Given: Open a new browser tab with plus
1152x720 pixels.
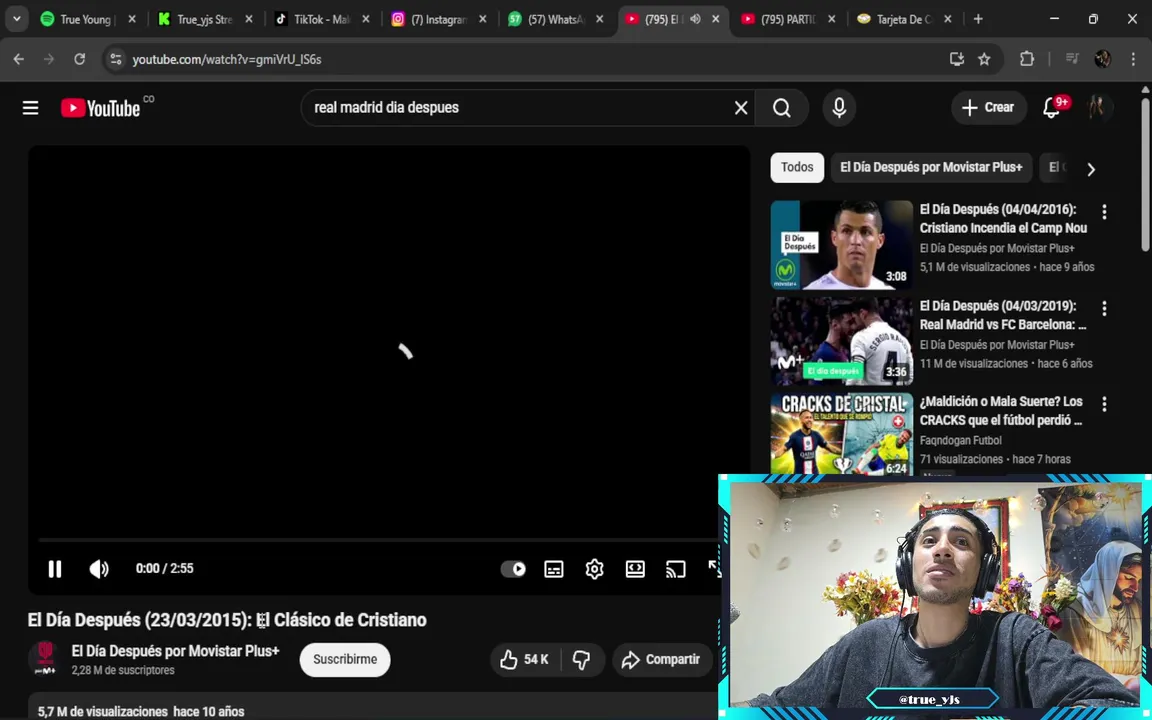Looking at the screenshot, I should tap(978, 19).
